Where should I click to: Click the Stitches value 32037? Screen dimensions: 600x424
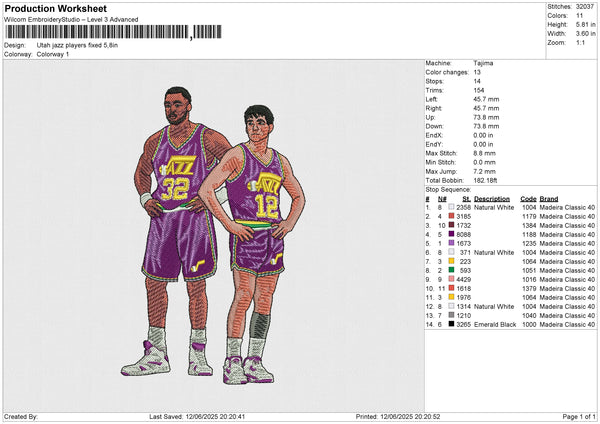coord(585,7)
